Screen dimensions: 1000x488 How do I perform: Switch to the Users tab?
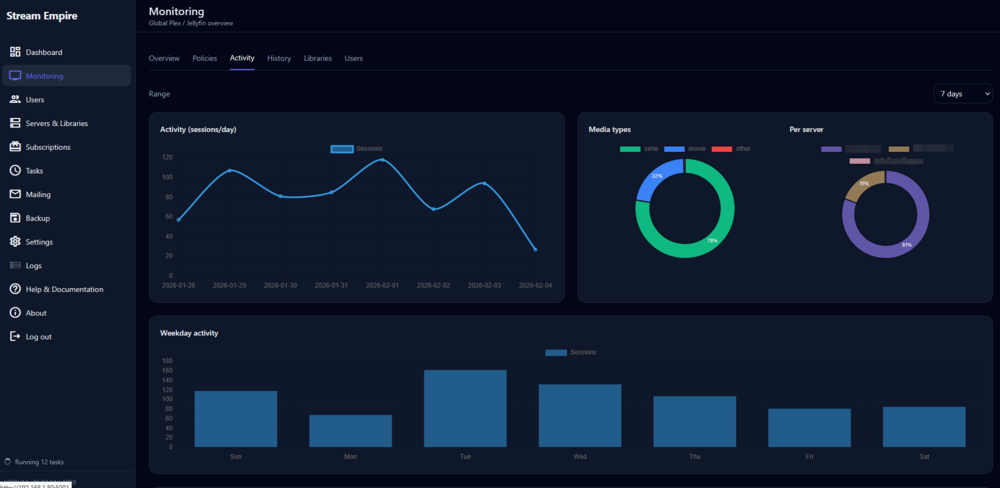point(353,58)
